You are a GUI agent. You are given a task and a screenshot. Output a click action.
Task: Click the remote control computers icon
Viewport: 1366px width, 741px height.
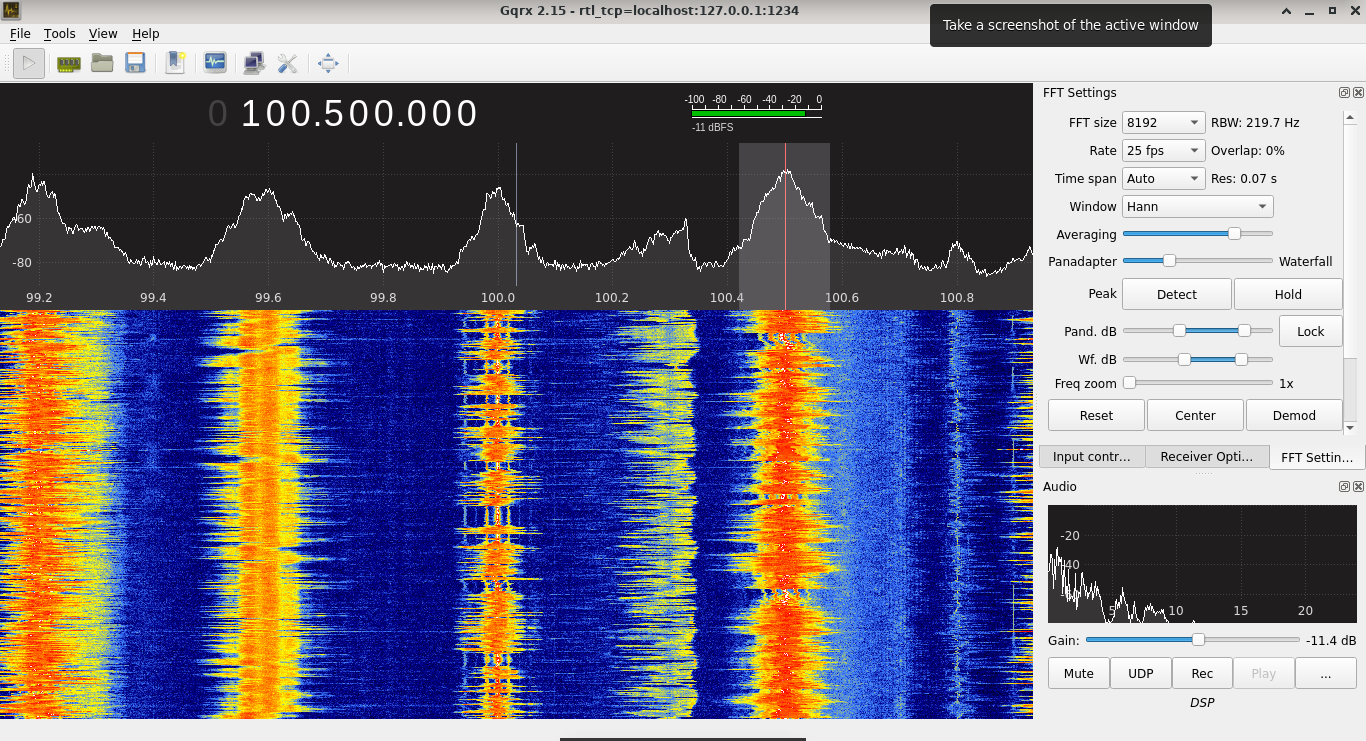click(254, 63)
